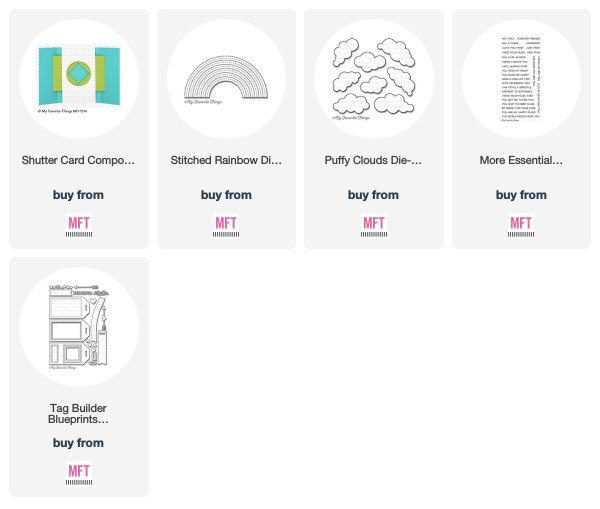Image resolution: width=600 pixels, height=509 pixels.
Task: Open the Puffy Clouds die thumbnail
Action: point(374,79)
